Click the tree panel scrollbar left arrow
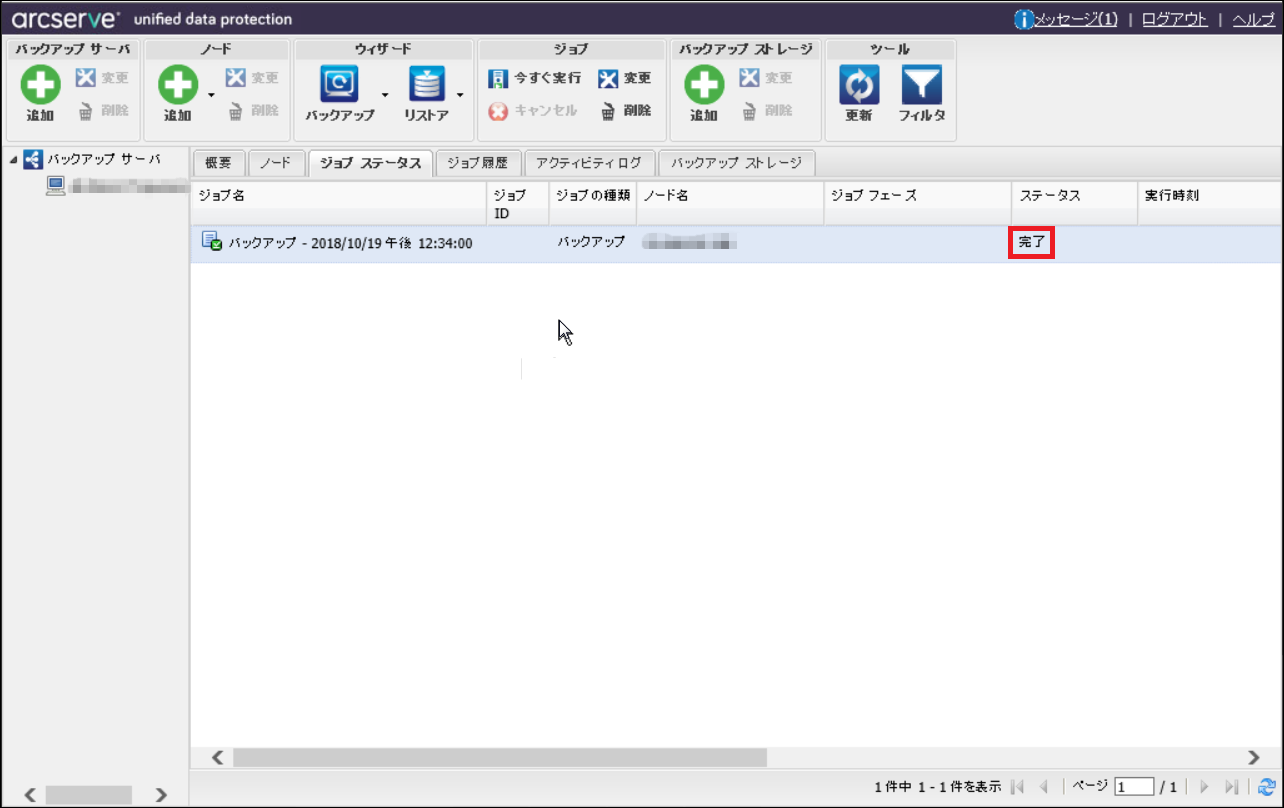1284x808 pixels. pos(29,796)
